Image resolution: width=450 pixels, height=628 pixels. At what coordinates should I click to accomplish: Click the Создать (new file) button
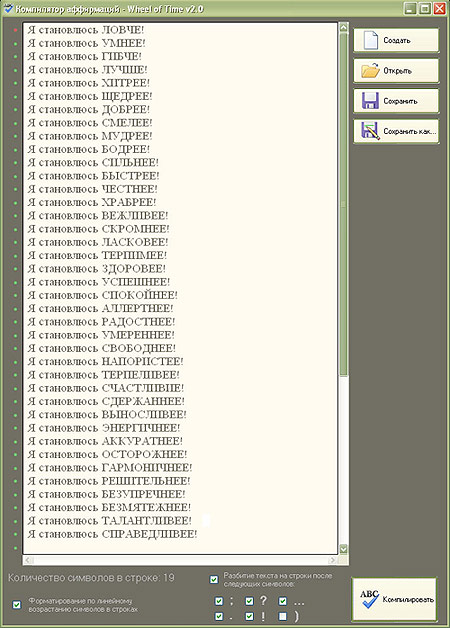coord(396,40)
